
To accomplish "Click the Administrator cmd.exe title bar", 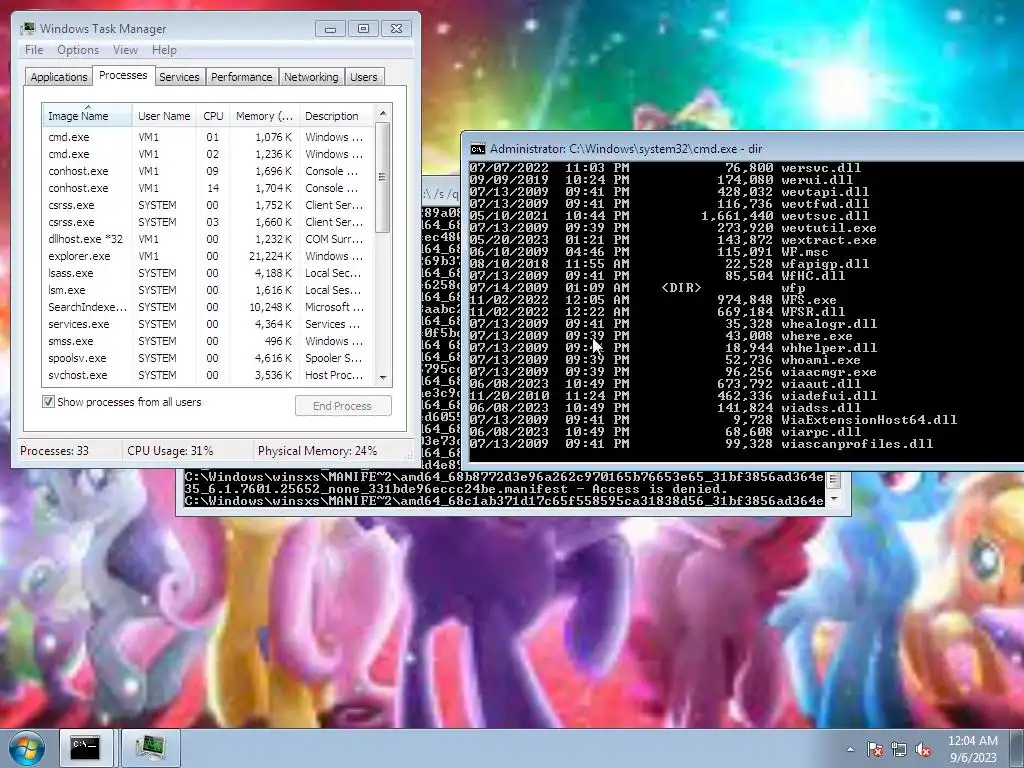I will [744, 149].
